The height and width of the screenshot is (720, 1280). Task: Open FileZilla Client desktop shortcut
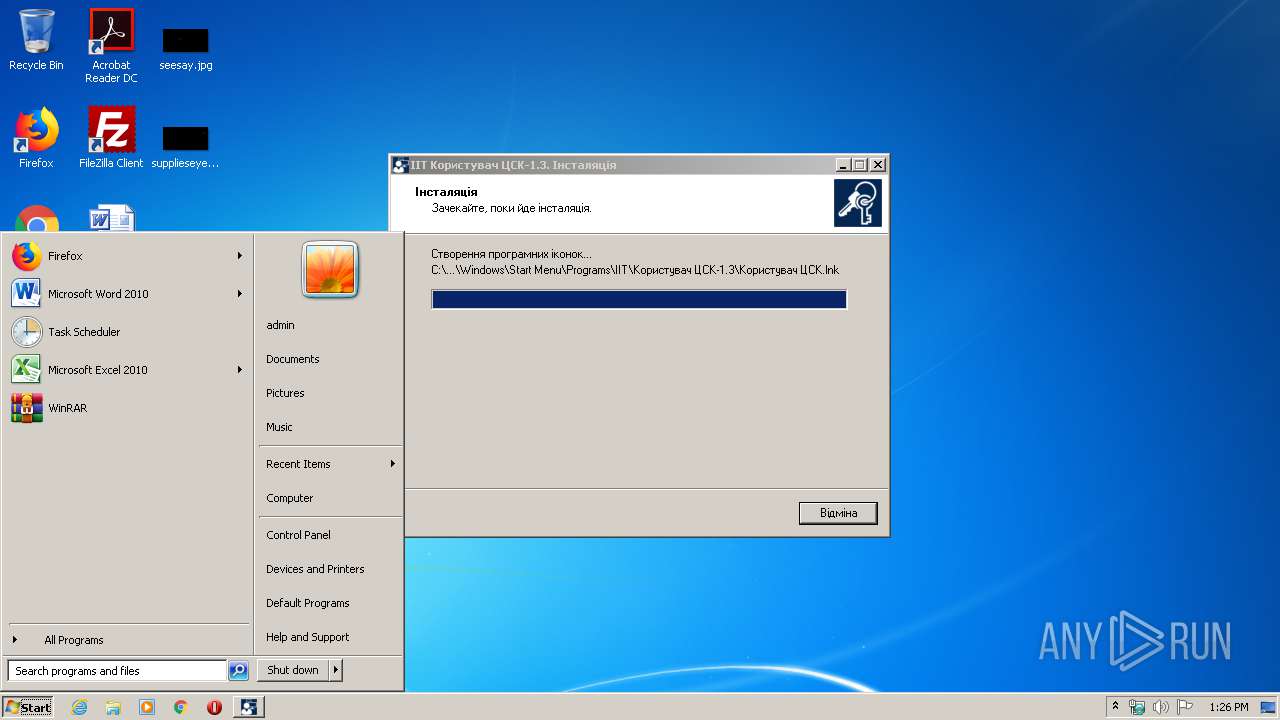click(x=111, y=138)
